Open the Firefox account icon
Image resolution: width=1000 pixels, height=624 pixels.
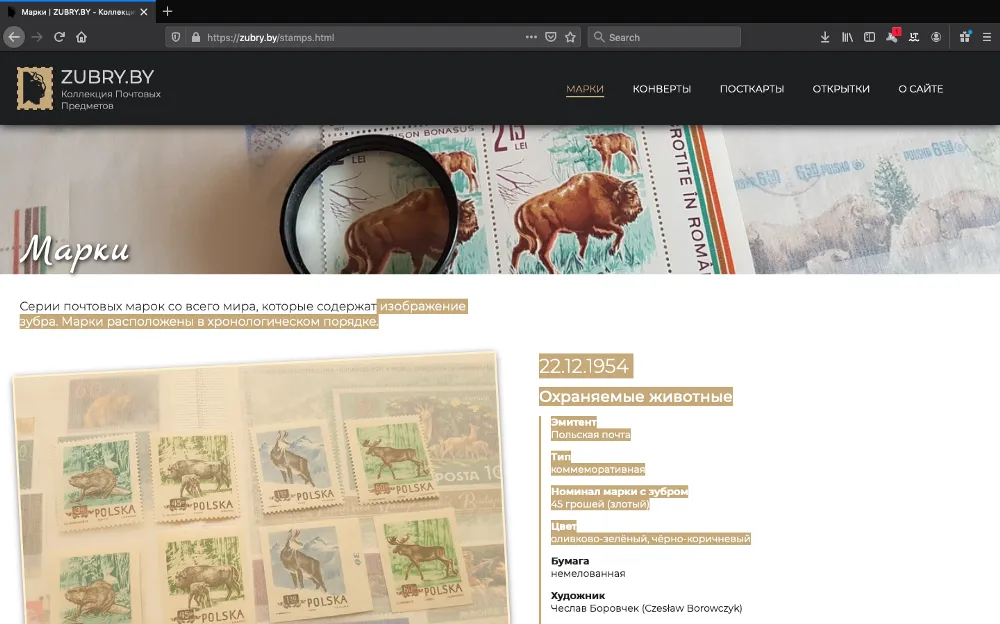click(936, 37)
